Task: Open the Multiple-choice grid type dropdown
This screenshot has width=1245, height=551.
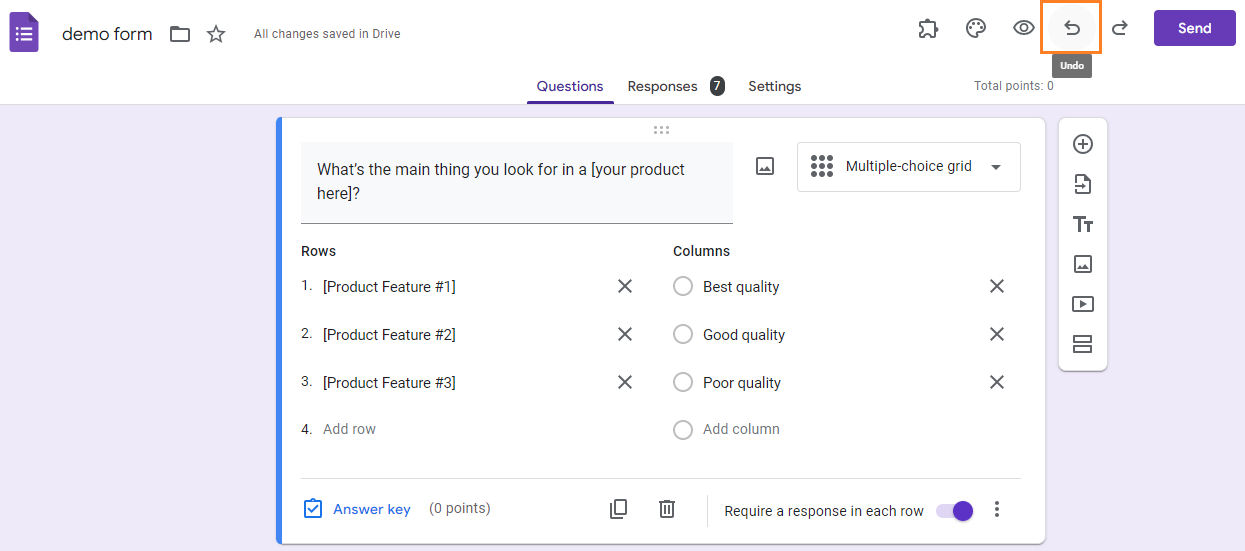Action: (x=909, y=167)
